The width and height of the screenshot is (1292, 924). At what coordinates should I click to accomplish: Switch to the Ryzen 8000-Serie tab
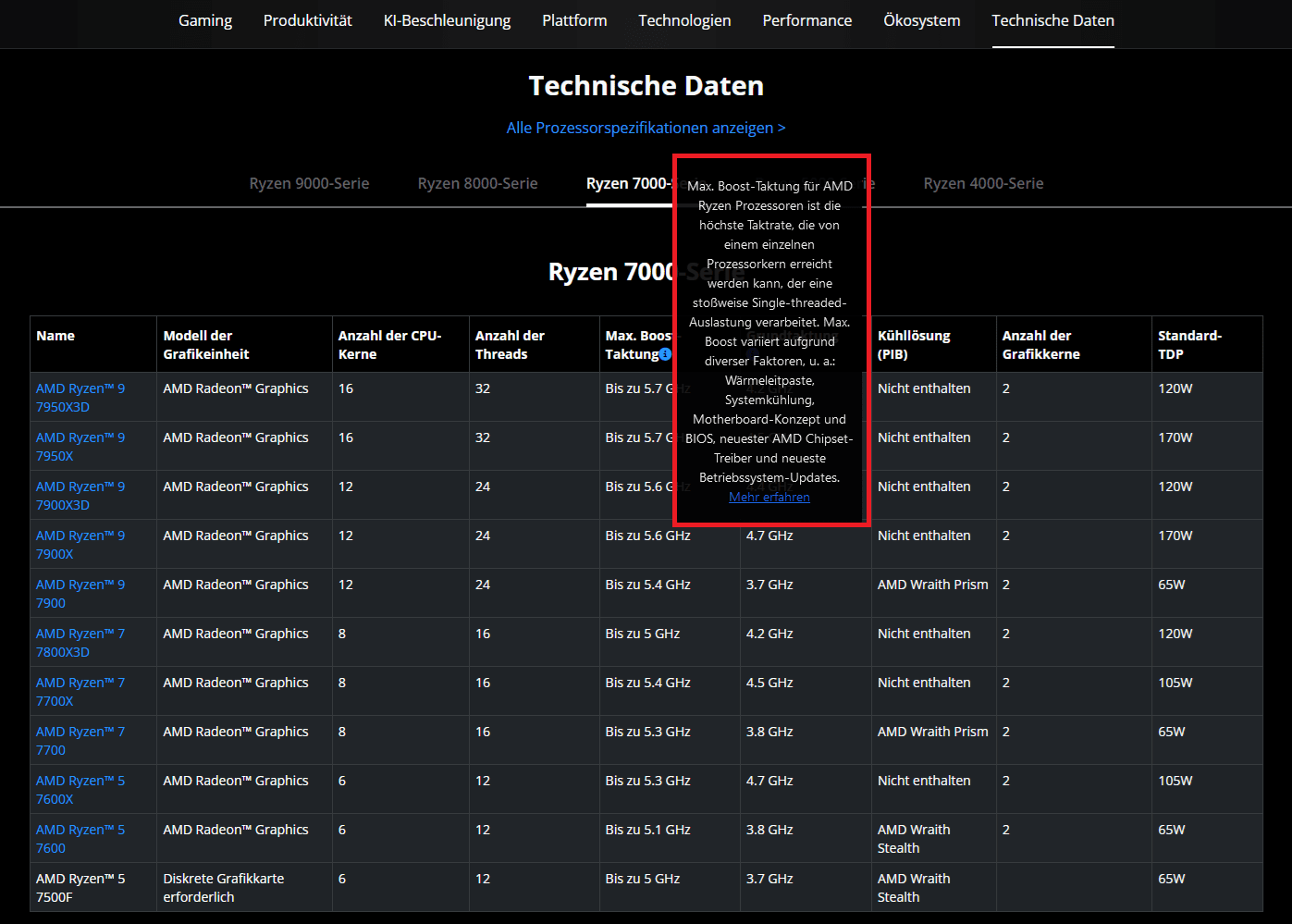(x=477, y=183)
